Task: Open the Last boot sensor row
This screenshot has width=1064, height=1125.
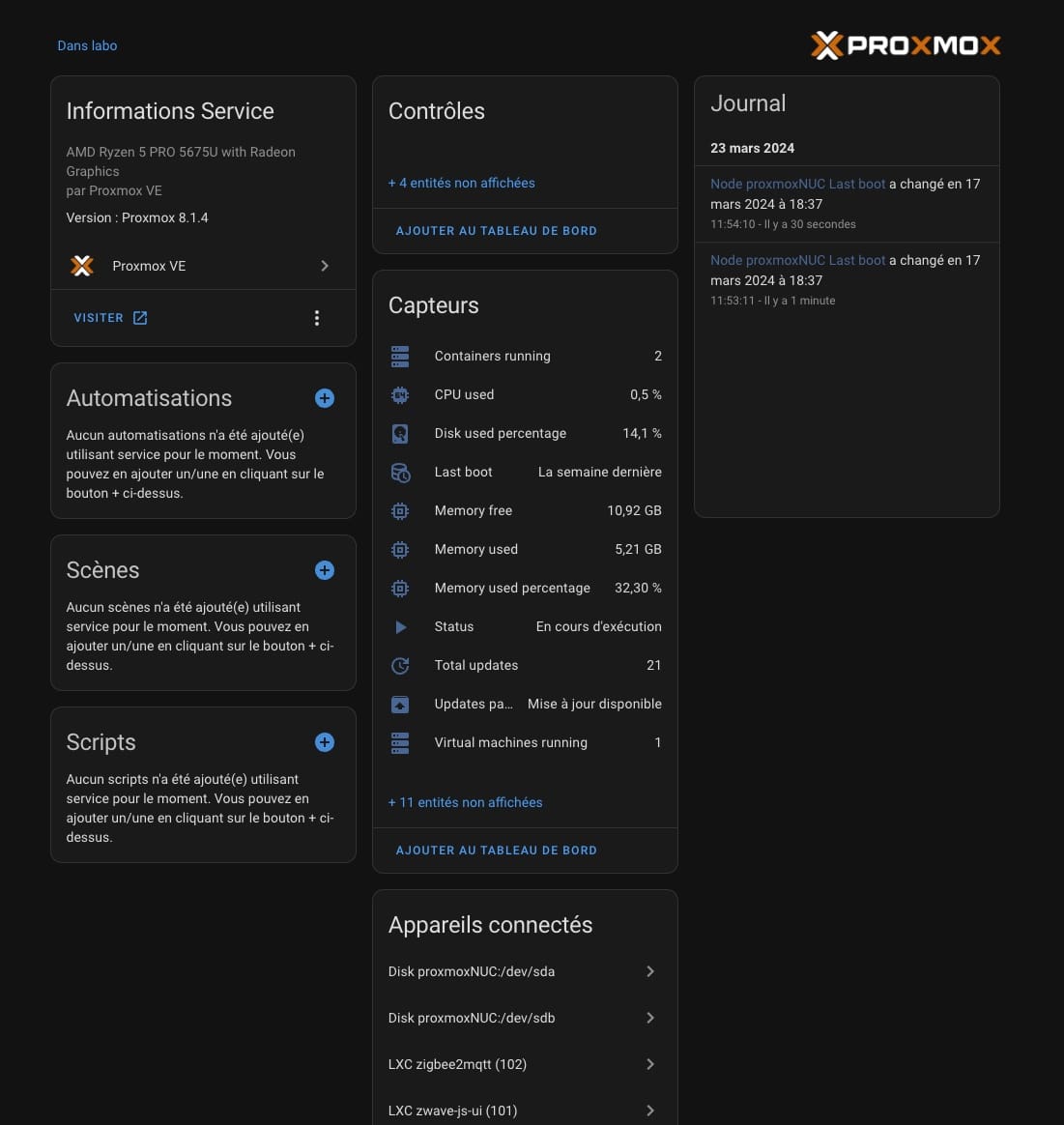Action: pos(525,473)
